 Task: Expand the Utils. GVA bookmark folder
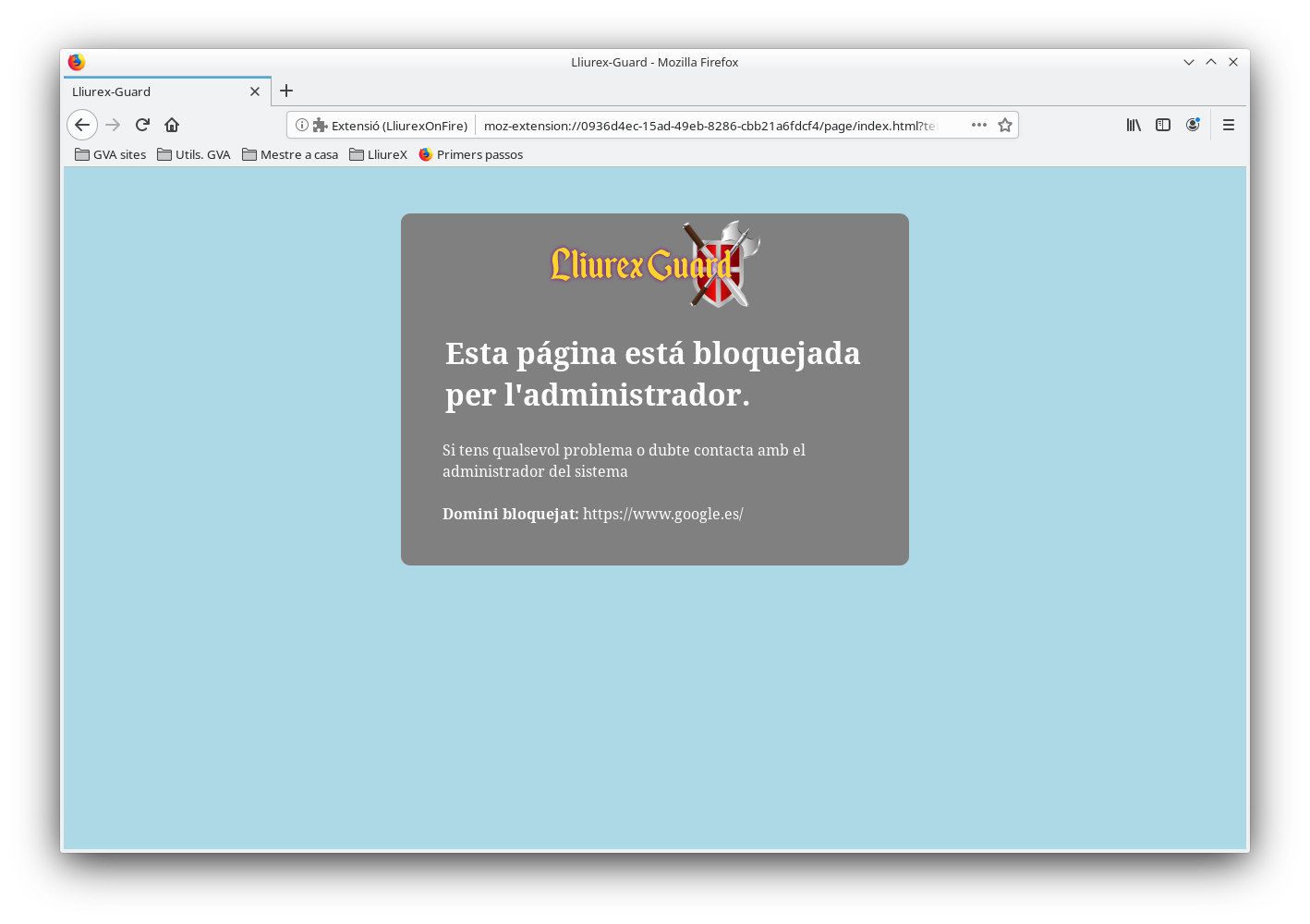[x=194, y=154]
